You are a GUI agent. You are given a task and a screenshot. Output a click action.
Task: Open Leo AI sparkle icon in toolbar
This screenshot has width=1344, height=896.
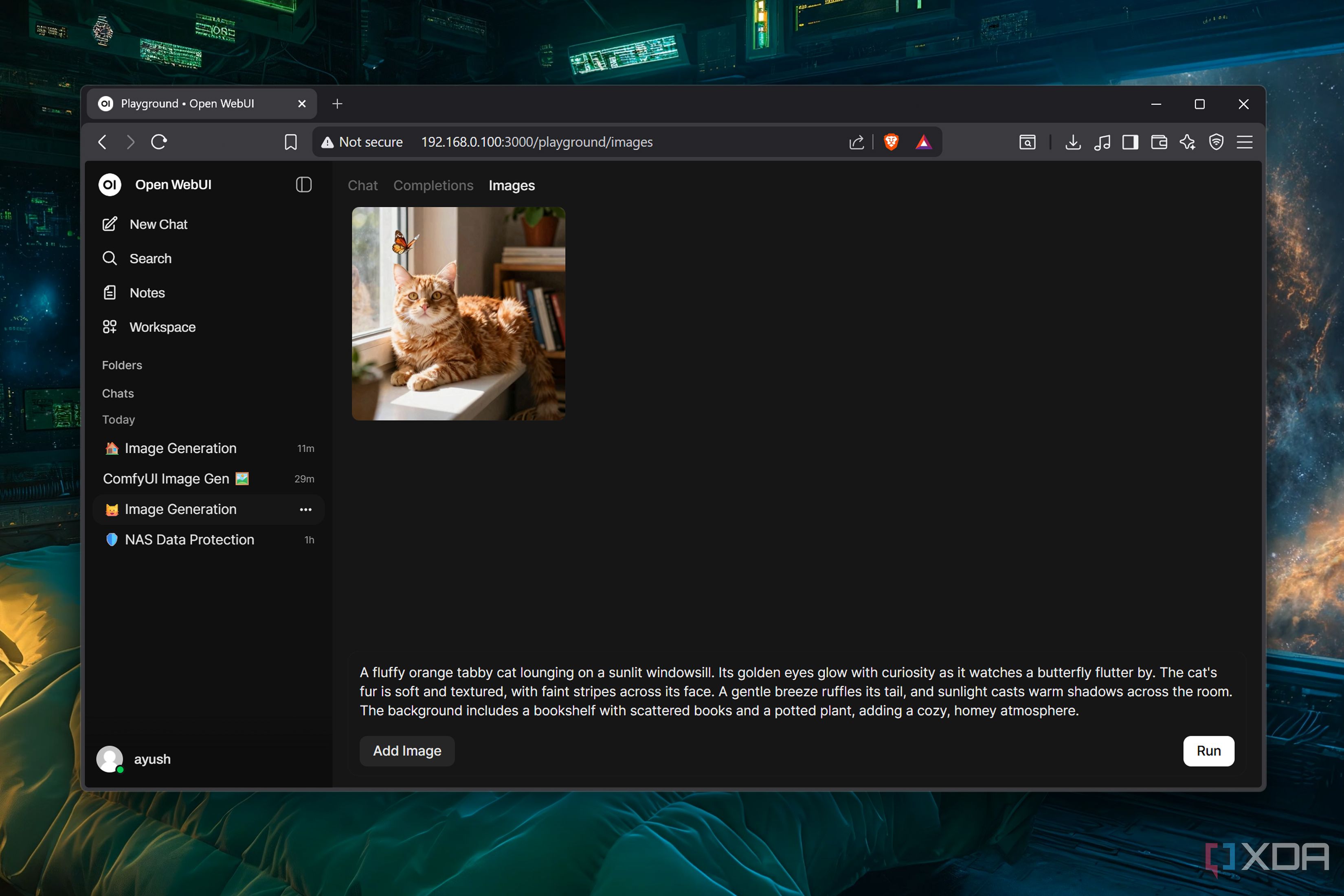coord(1187,142)
